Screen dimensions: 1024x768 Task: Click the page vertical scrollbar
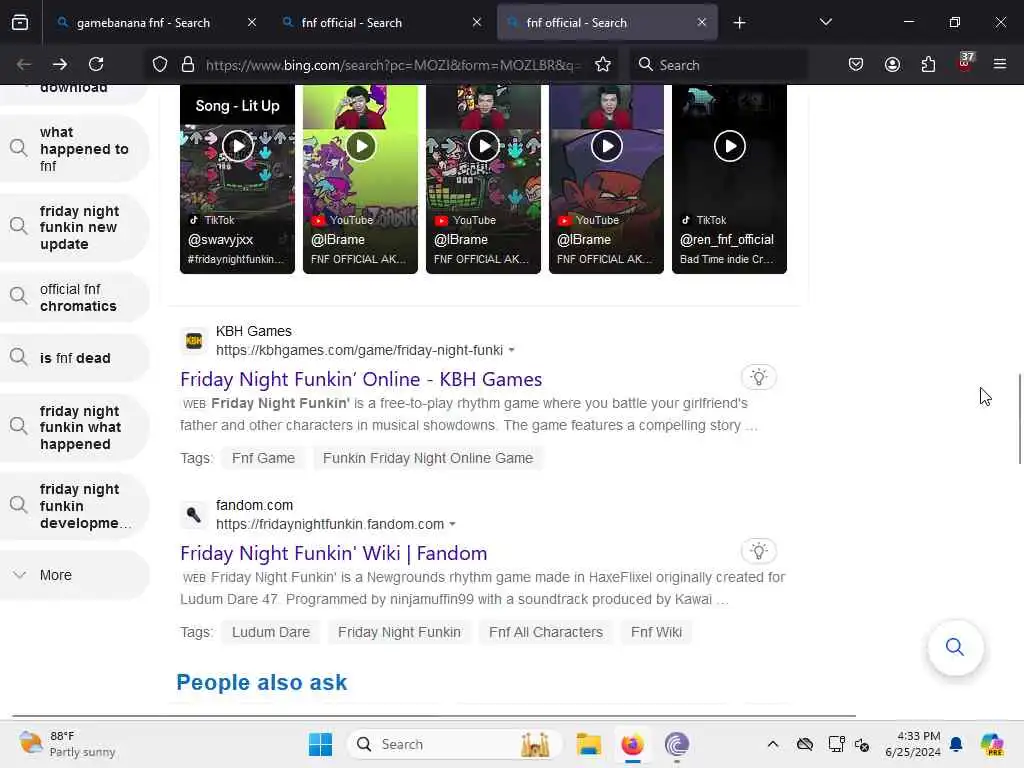point(1020,419)
